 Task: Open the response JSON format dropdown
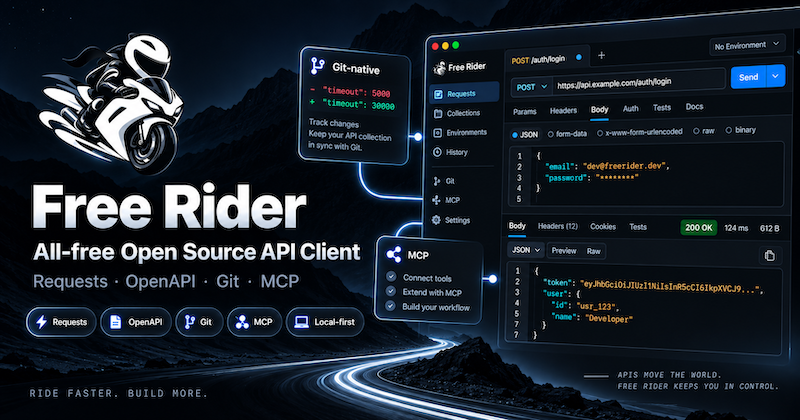tap(526, 250)
